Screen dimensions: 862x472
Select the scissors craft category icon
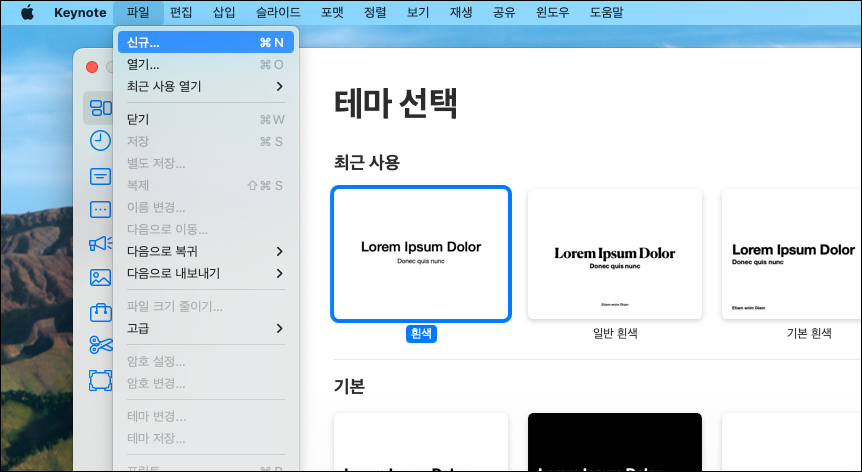[100, 345]
